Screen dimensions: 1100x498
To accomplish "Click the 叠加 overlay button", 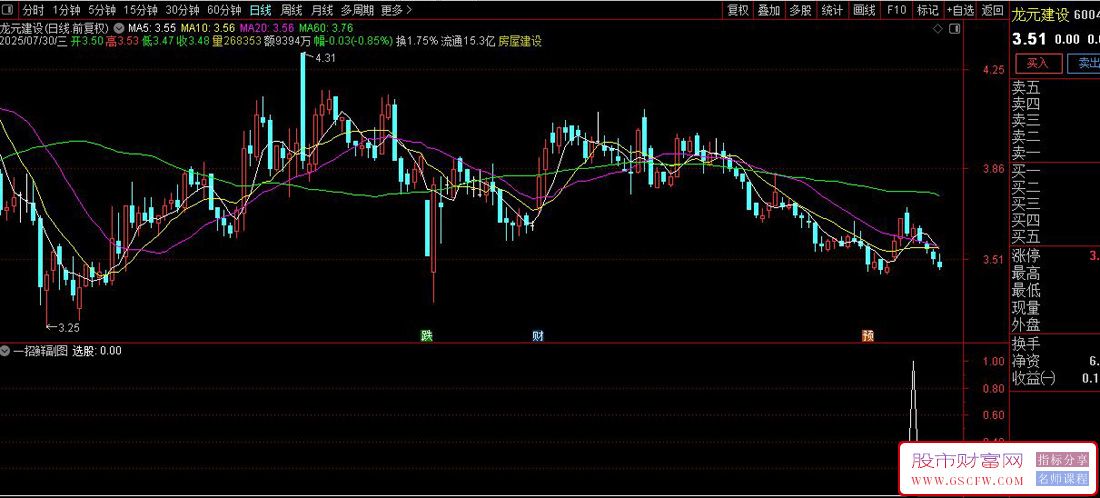I will coord(769,10).
